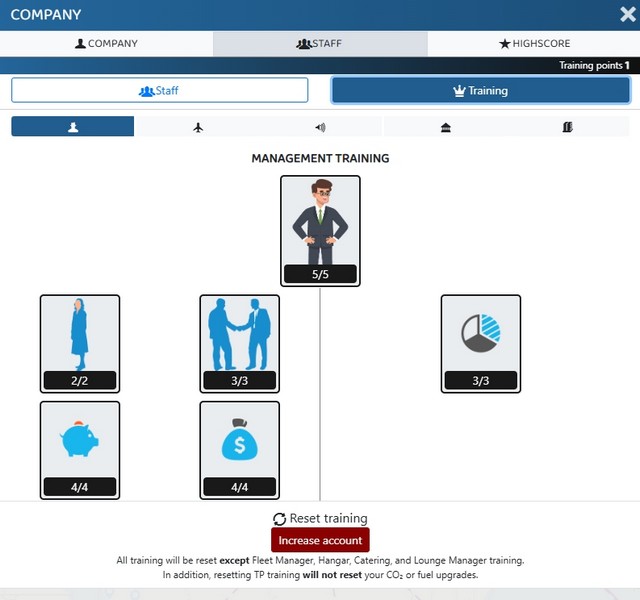Select the building door training category icon
640x600 pixels.
(x=567, y=127)
